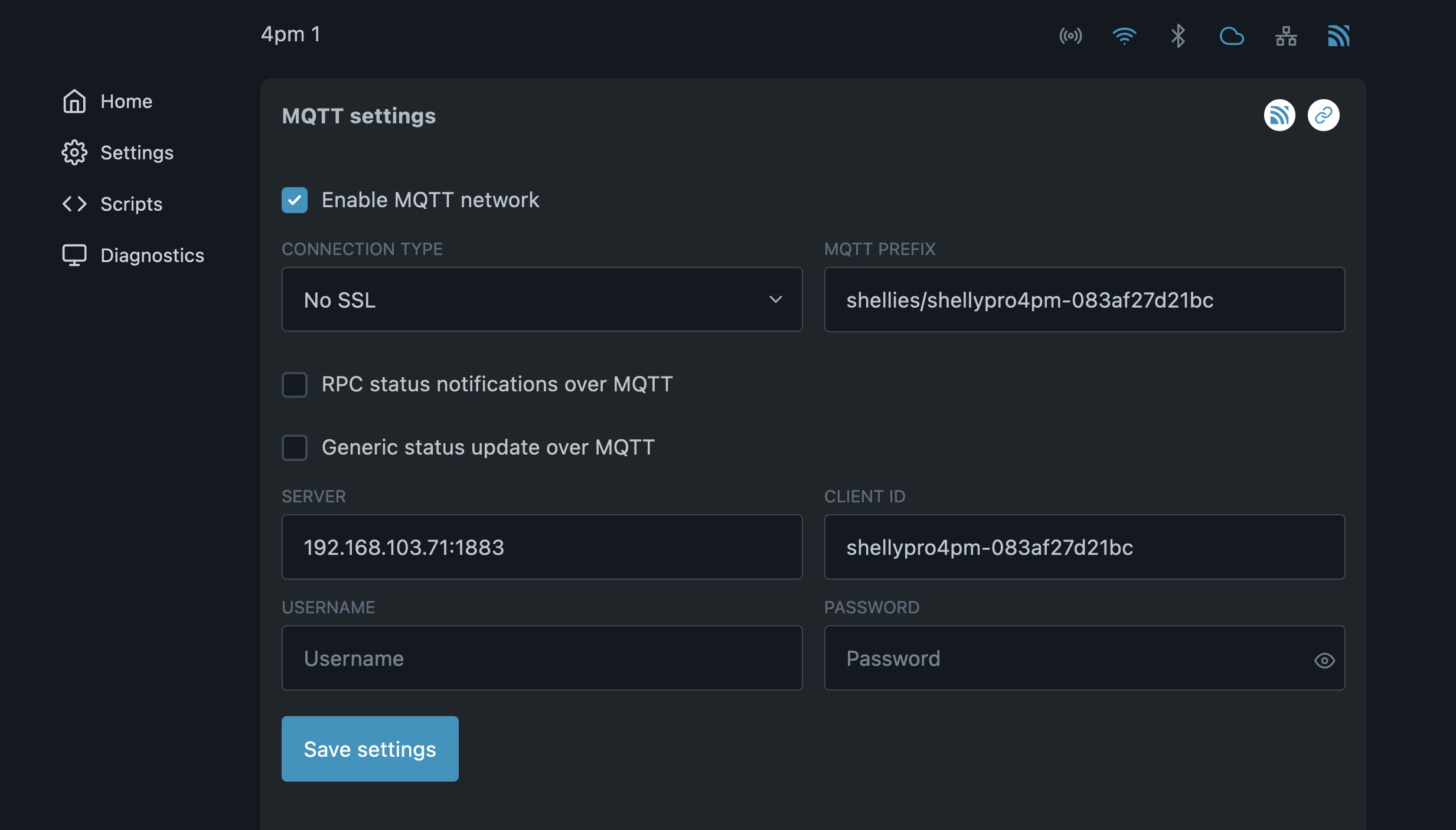
Task: Click the MQTT PREFIX label
Action: click(x=880, y=249)
